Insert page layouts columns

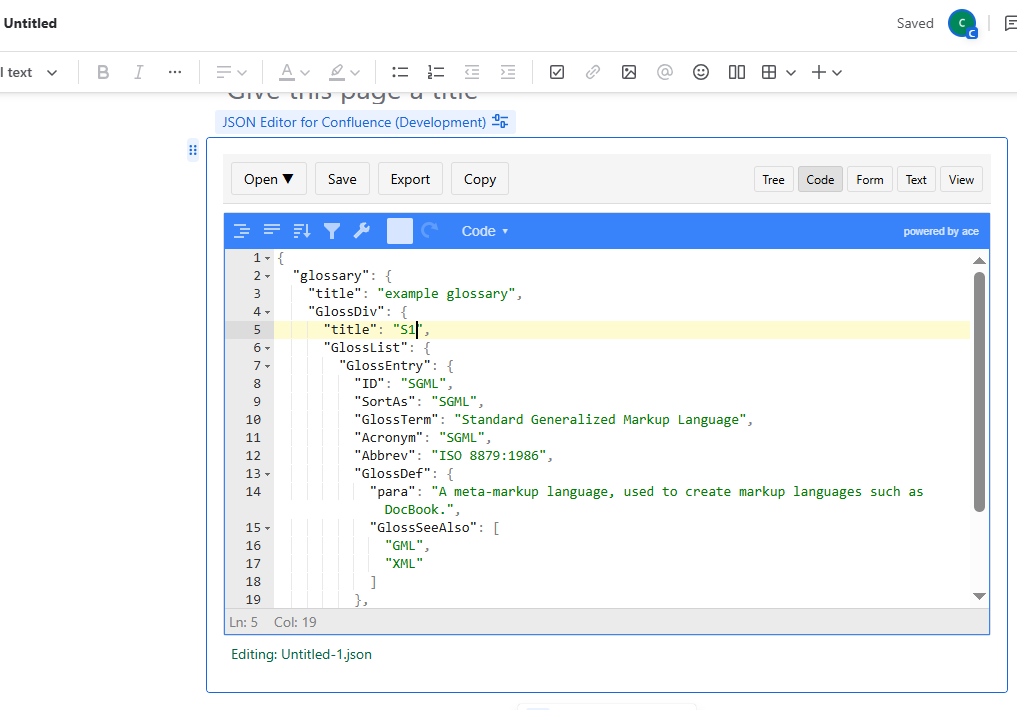[737, 72]
